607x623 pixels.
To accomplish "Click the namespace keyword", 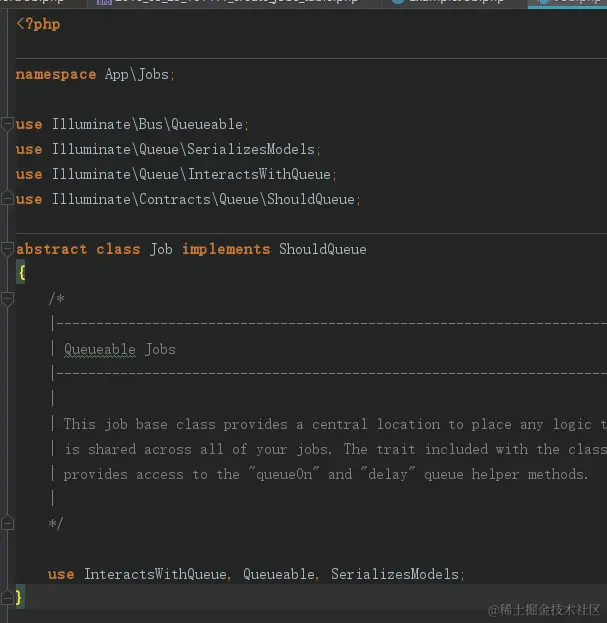I will [56, 74].
